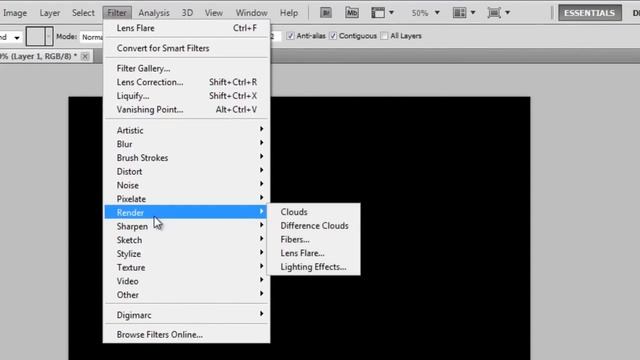Launch Mini Bridge from the Mb icon
The height and width of the screenshot is (360, 640).
352,13
